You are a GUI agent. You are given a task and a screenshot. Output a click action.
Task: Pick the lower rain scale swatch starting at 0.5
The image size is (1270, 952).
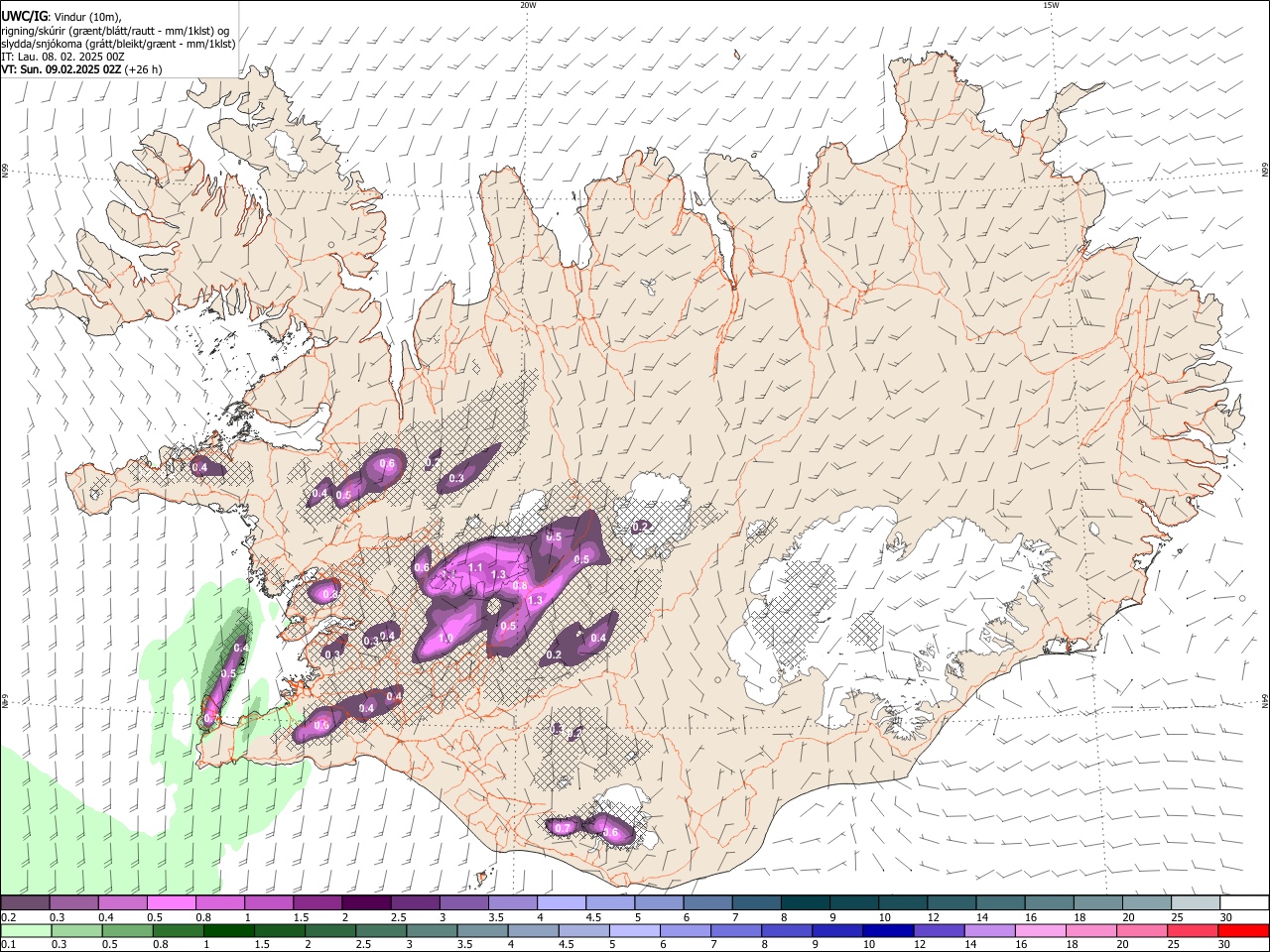point(127,930)
